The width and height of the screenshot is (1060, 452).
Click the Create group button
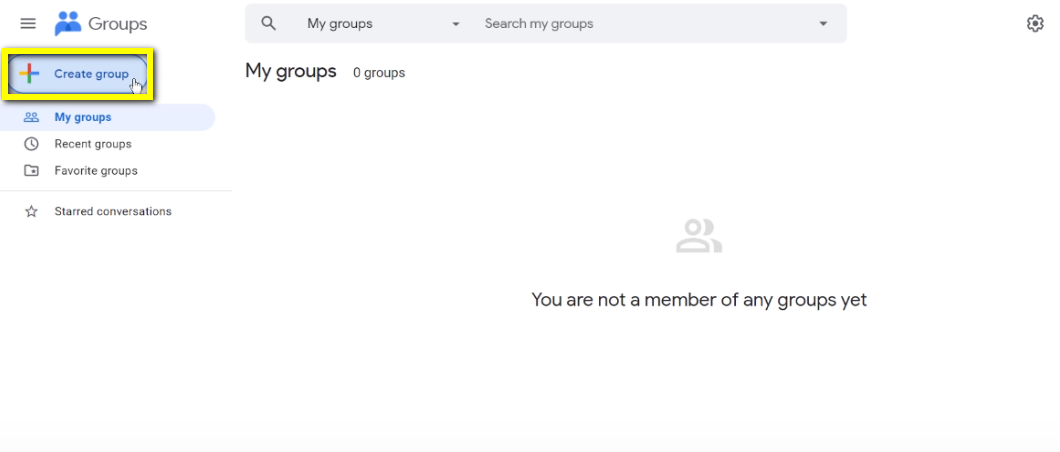pyautogui.click(x=78, y=74)
